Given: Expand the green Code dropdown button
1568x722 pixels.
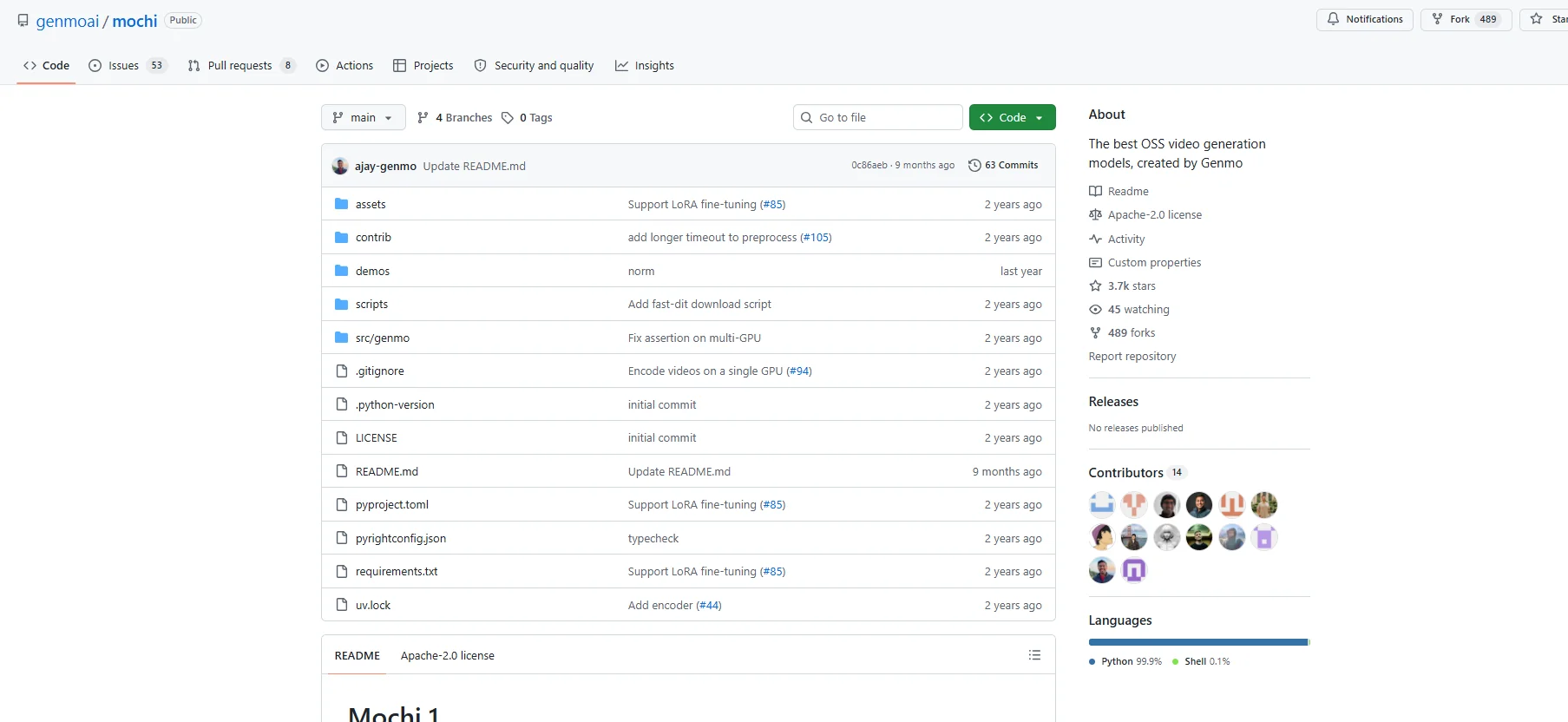Looking at the screenshot, I should [x=1013, y=117].
